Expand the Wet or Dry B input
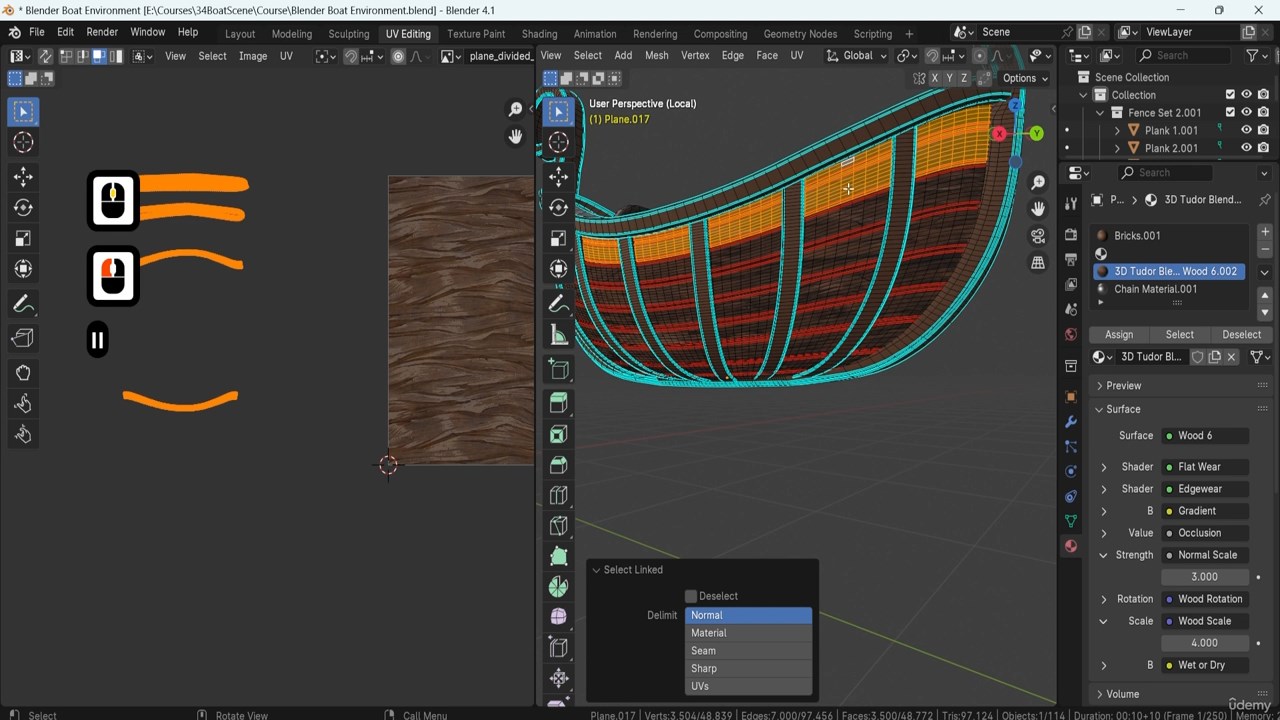The width and height of the screenshot is (1280, 720). (1104, 665)
